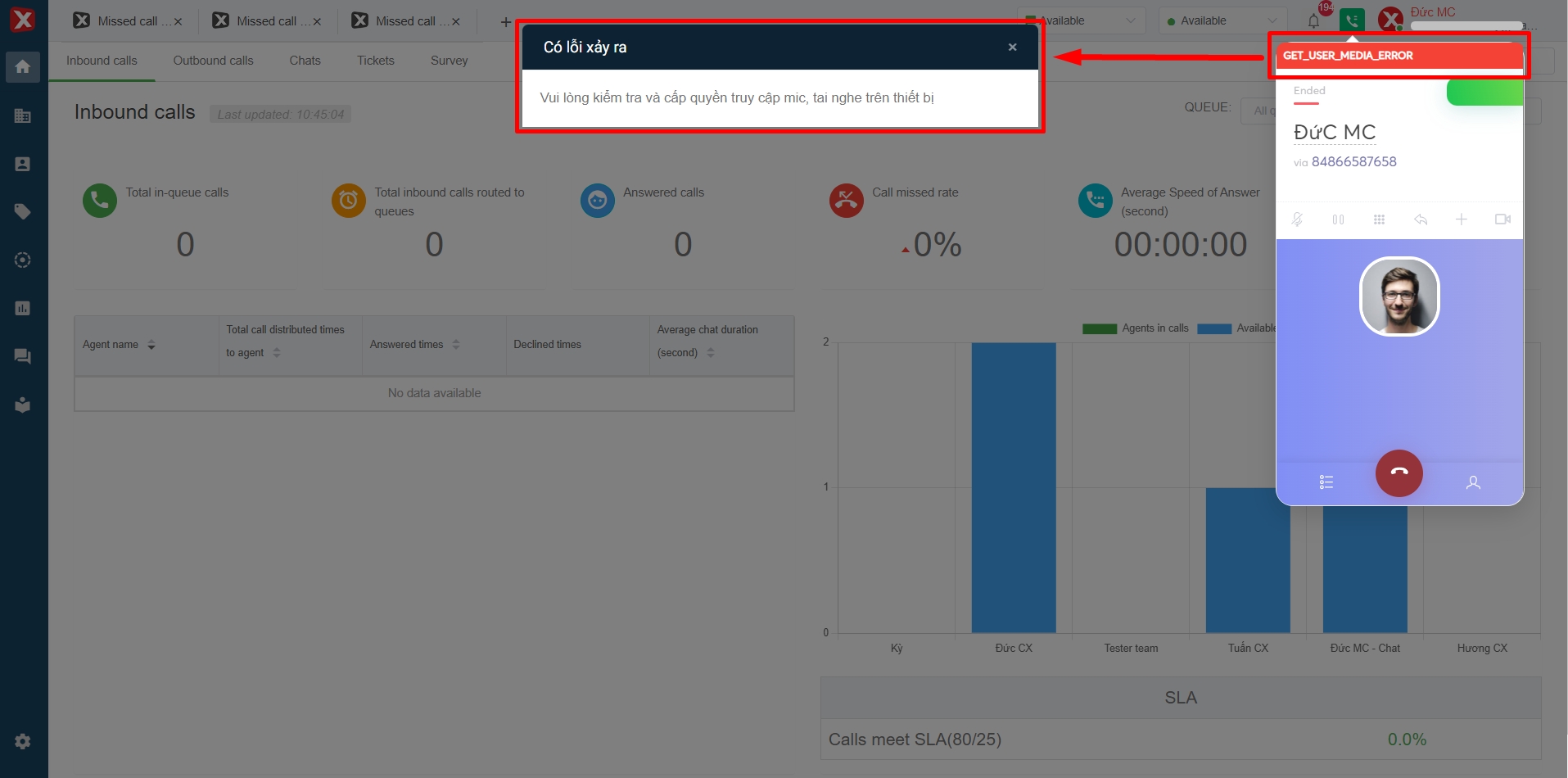
Task: Mute the microphone in call widget
Action: coord(1297,219)
